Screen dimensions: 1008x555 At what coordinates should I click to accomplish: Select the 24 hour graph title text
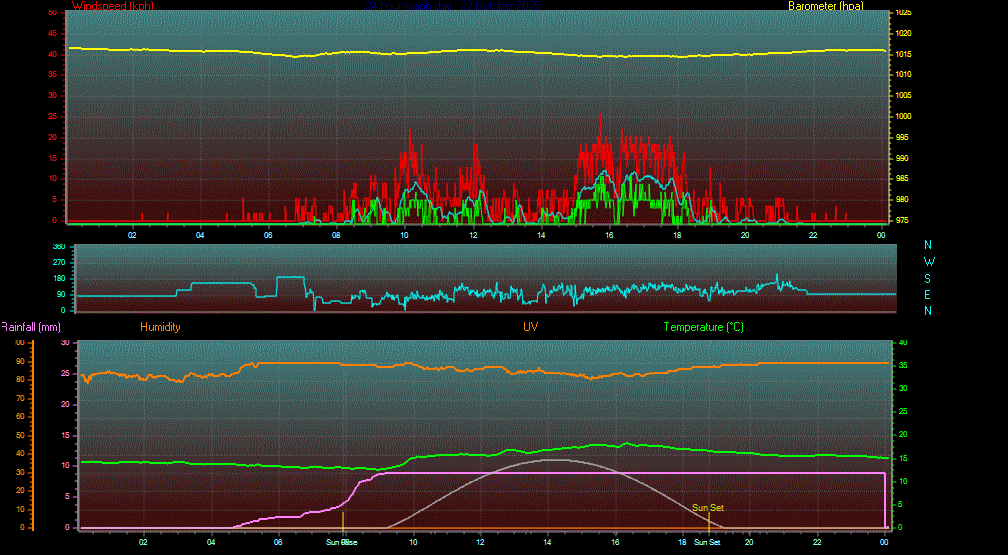(452, 6)
